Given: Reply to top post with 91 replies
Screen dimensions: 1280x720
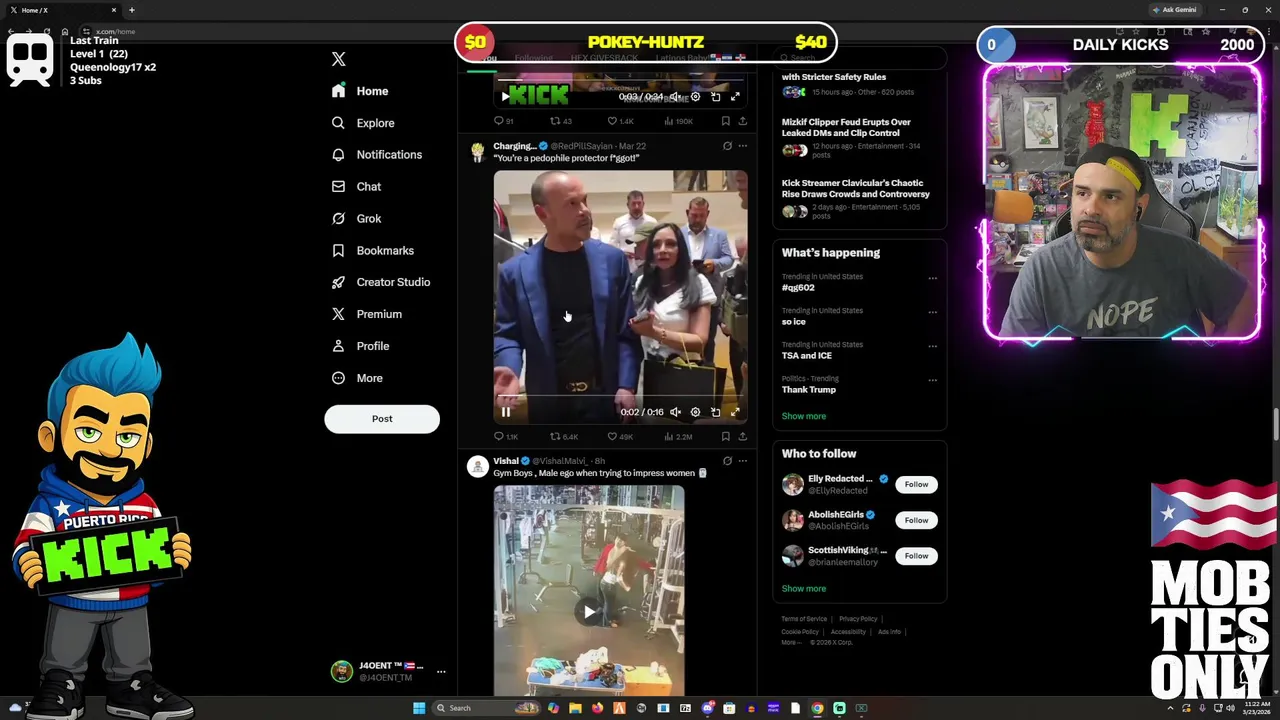Looking at the screenshot, I should point(504,121).
